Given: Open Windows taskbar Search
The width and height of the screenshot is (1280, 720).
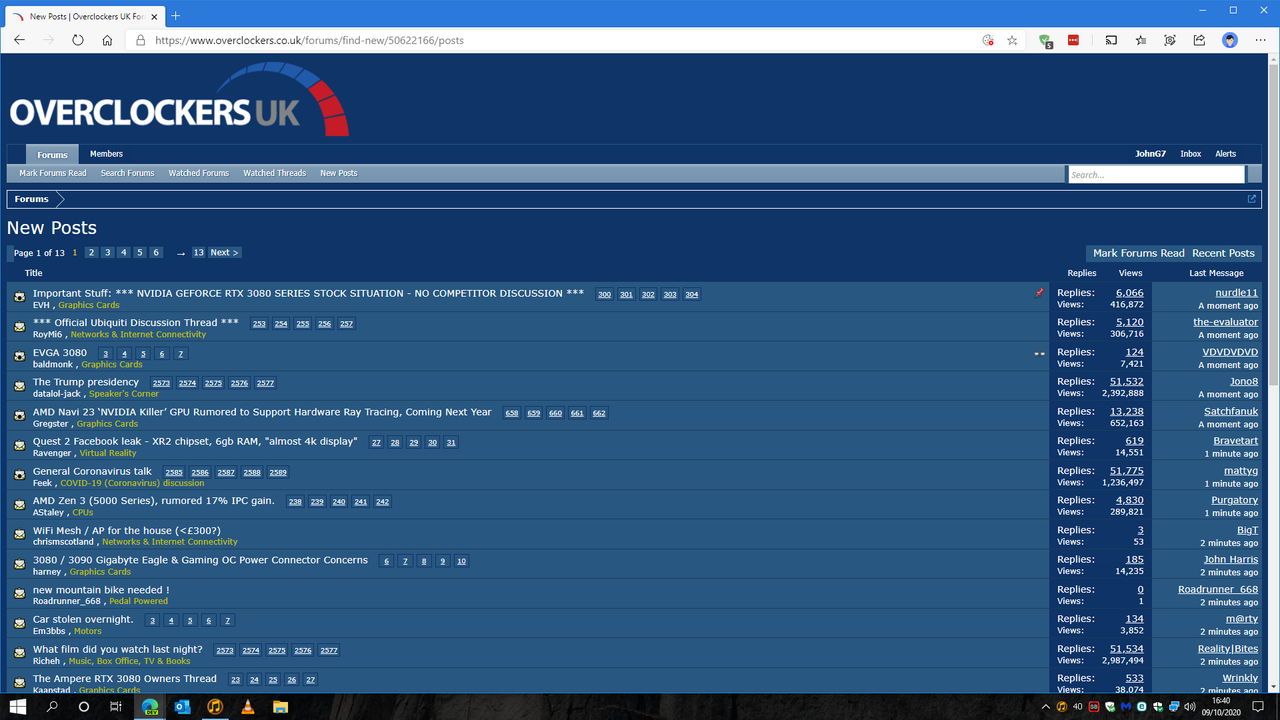Looking at the screenshot, I should [x=52, y=706].
